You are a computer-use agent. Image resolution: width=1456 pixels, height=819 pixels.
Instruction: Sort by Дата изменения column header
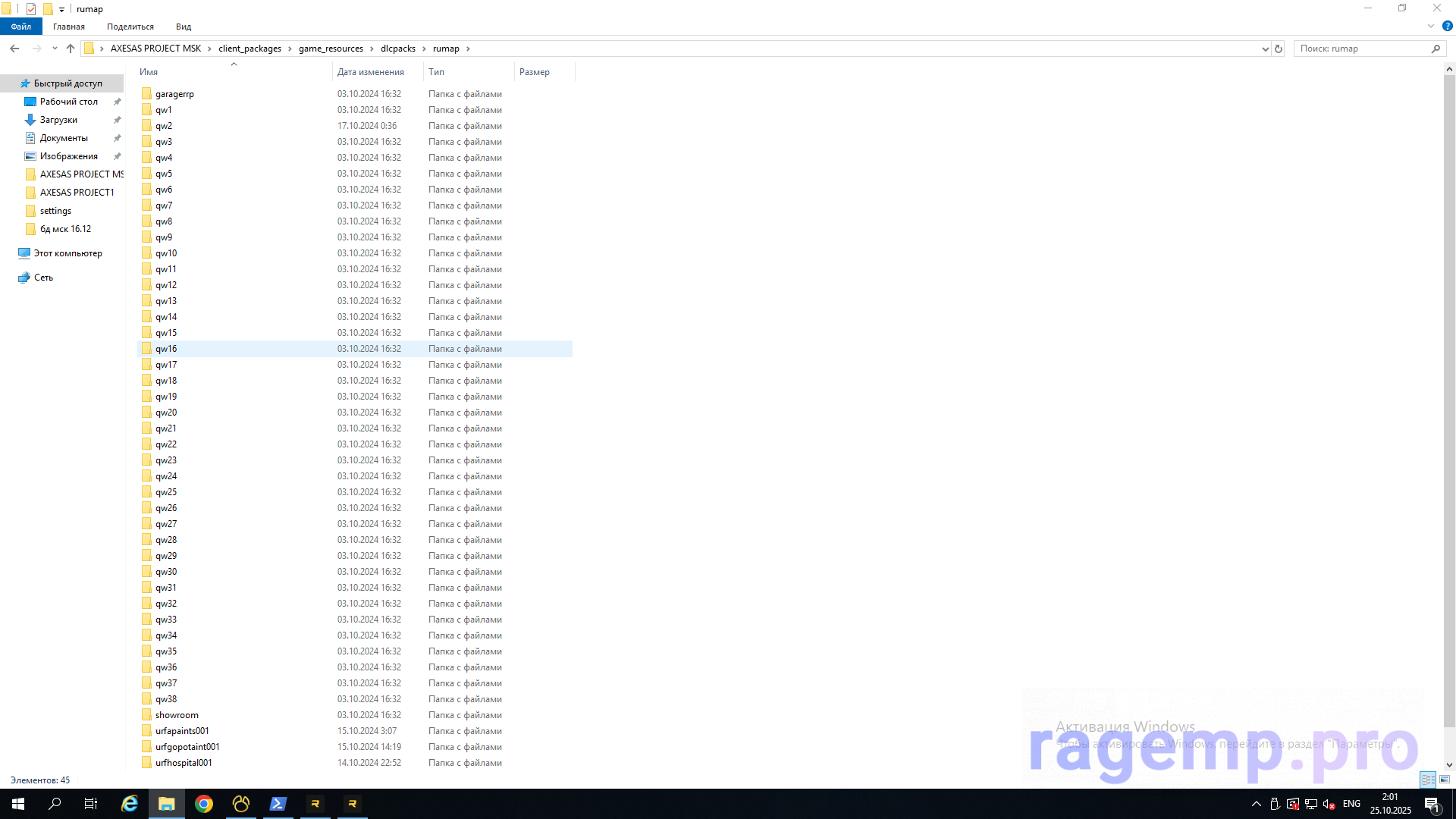(x=371, y=72)
